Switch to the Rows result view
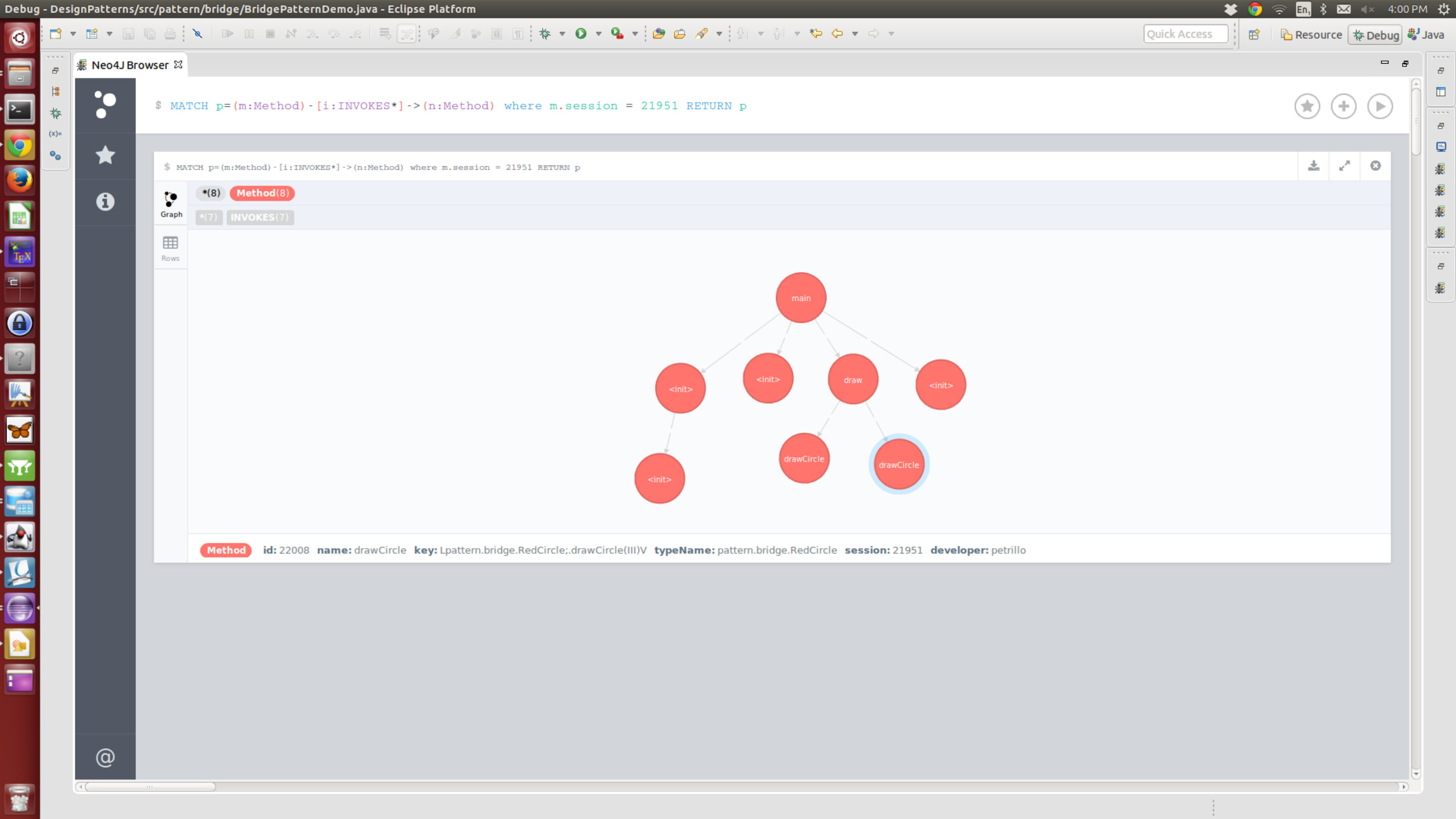 pyautogui.click(x=170, y=249)
